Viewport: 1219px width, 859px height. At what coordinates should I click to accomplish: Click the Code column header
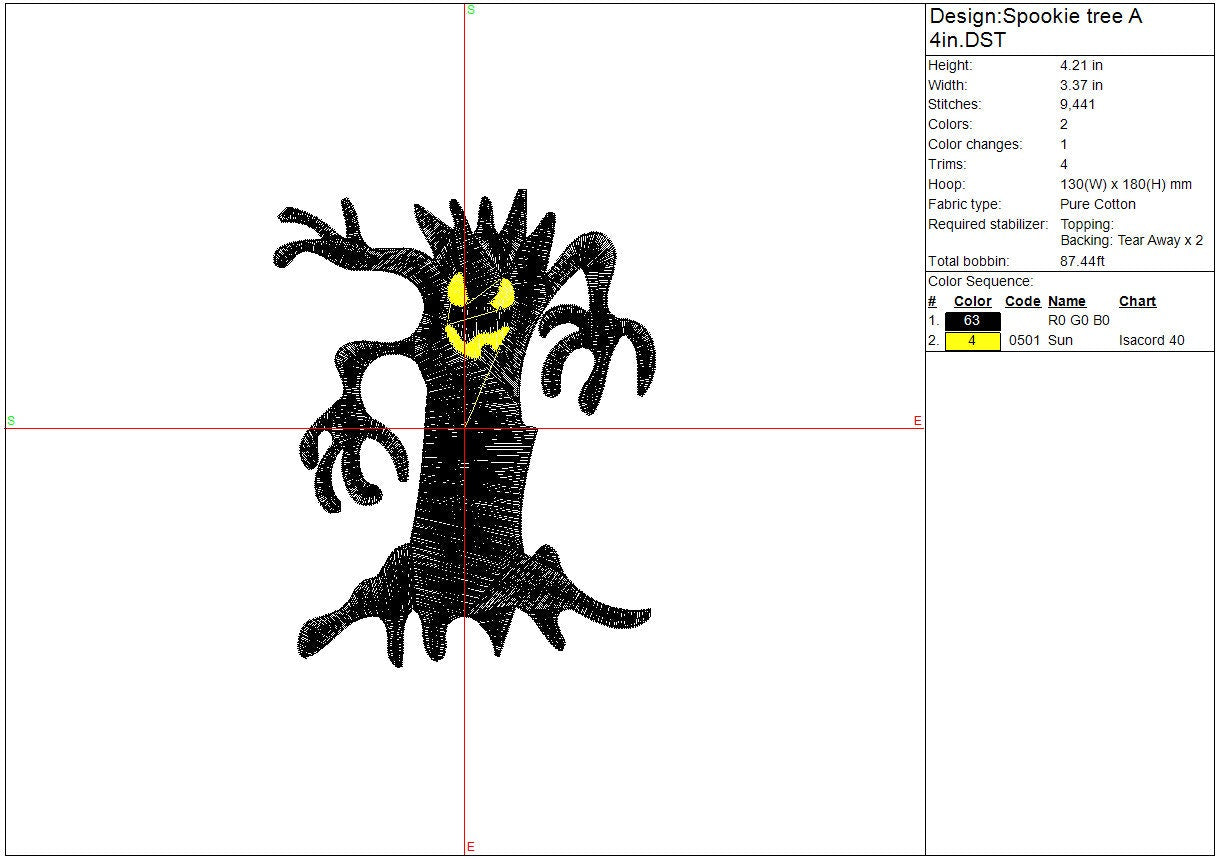click(x=1022, y=301)
